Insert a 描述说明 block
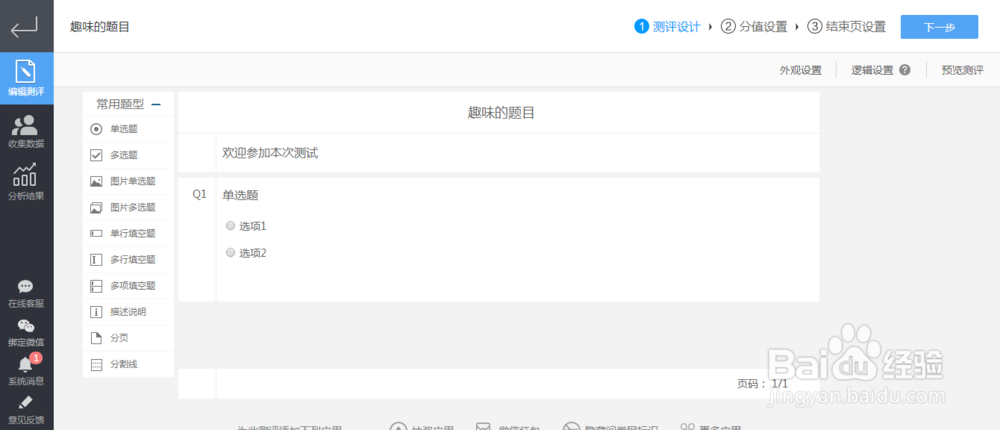Screen dimensions: 1000x430 point(128,312)
